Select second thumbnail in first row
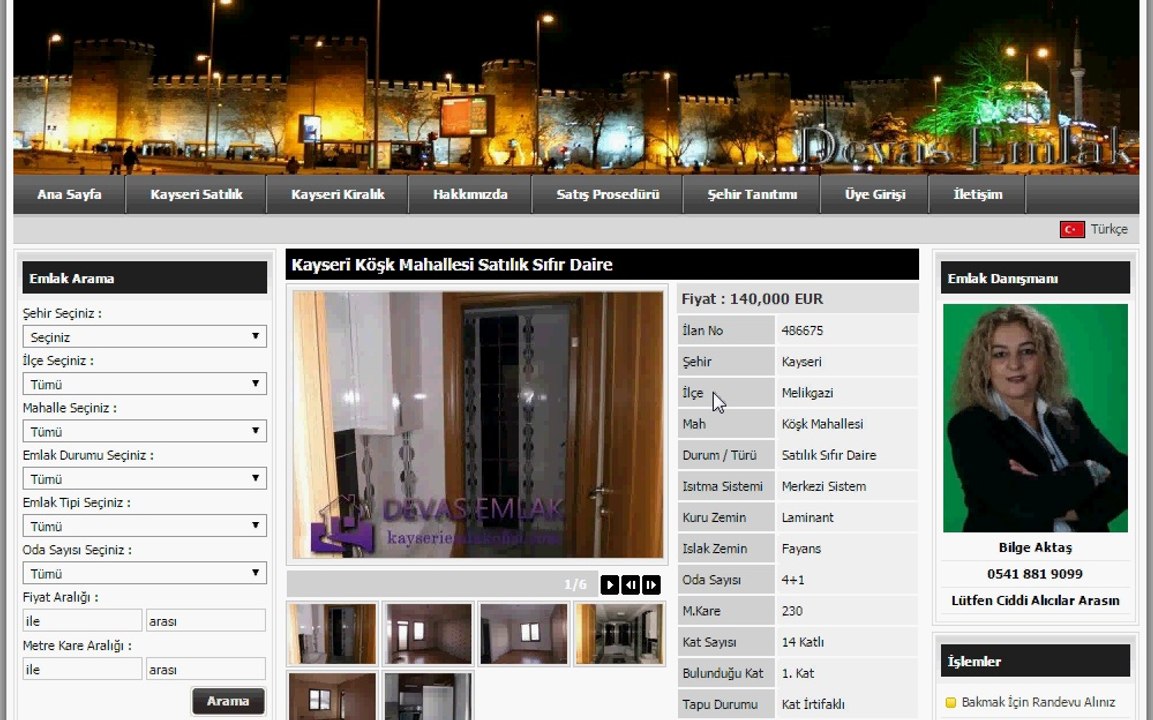The width and height of the screenshot is (1153, 720). (427, 634)
